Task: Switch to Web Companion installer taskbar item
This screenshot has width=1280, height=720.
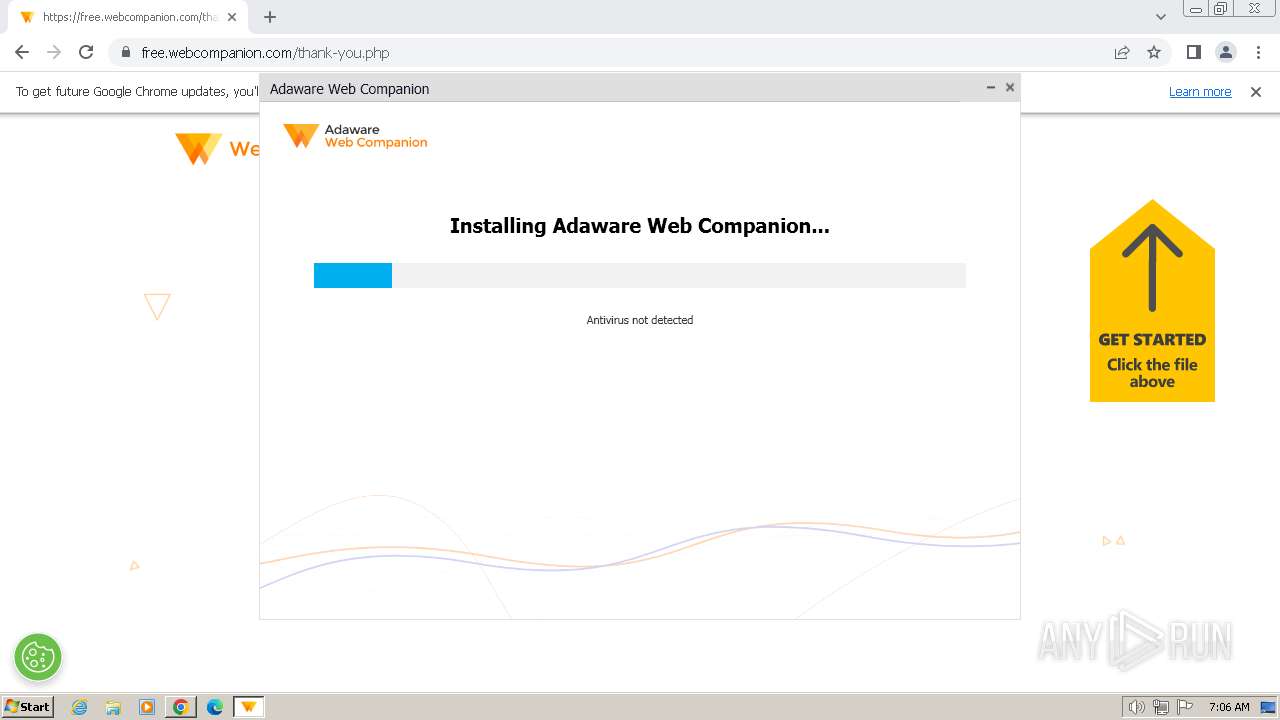Action: tap(248, 707)
